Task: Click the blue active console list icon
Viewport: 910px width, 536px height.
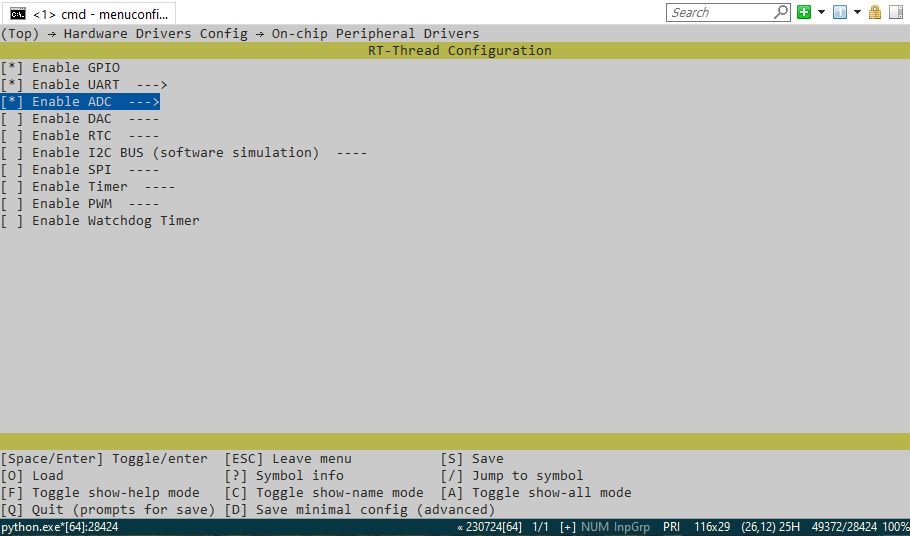Action: (840, 12)
